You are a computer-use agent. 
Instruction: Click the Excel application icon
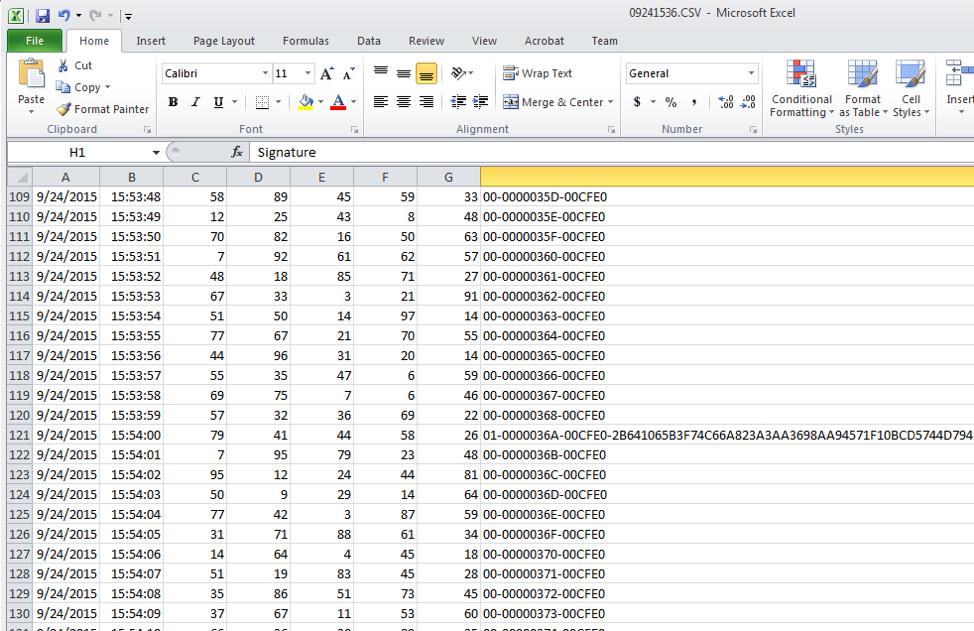[16, 16]
